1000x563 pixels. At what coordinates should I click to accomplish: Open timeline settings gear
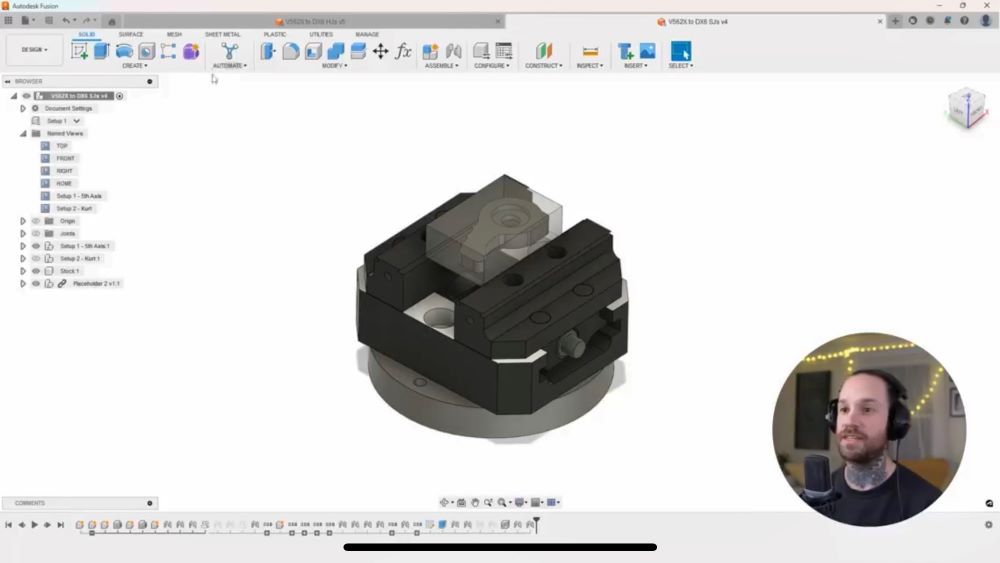989,525
